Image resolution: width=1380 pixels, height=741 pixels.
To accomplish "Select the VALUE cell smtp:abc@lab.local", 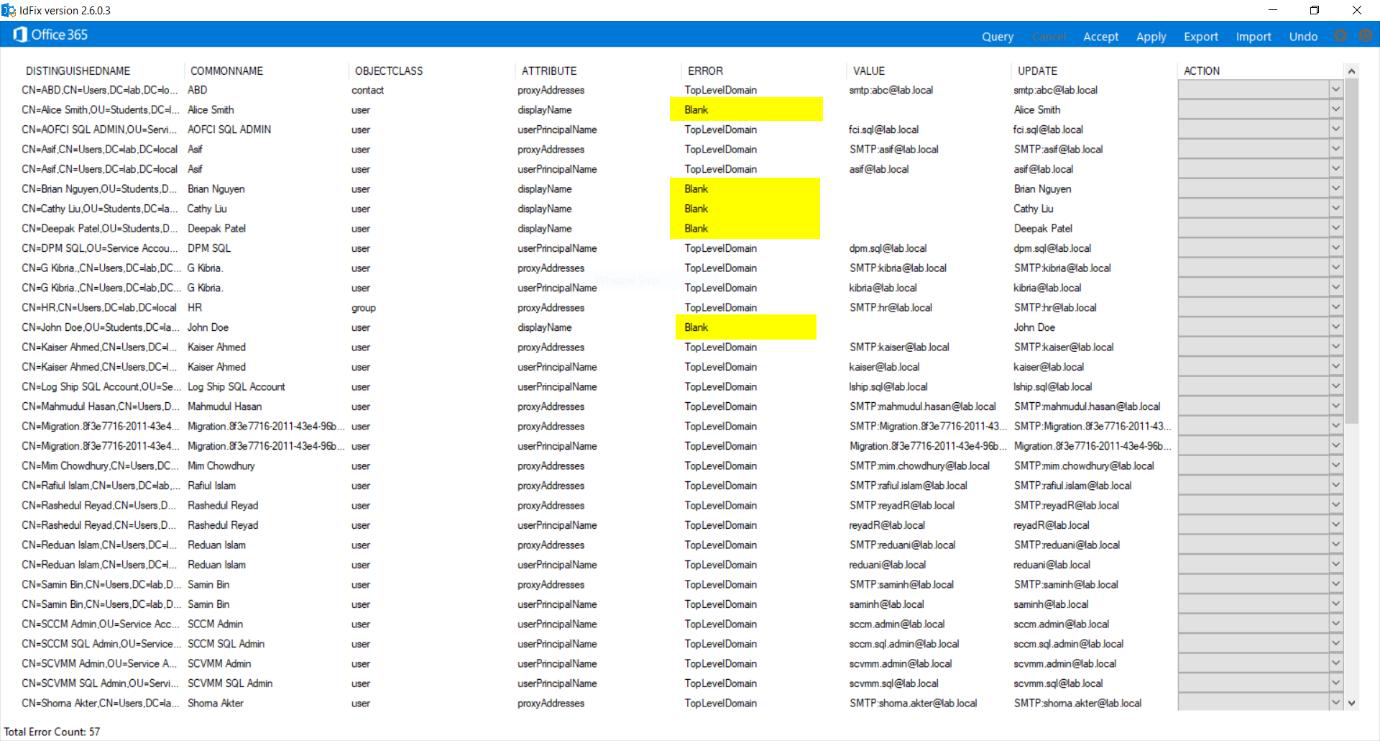I will click(891, 90).
